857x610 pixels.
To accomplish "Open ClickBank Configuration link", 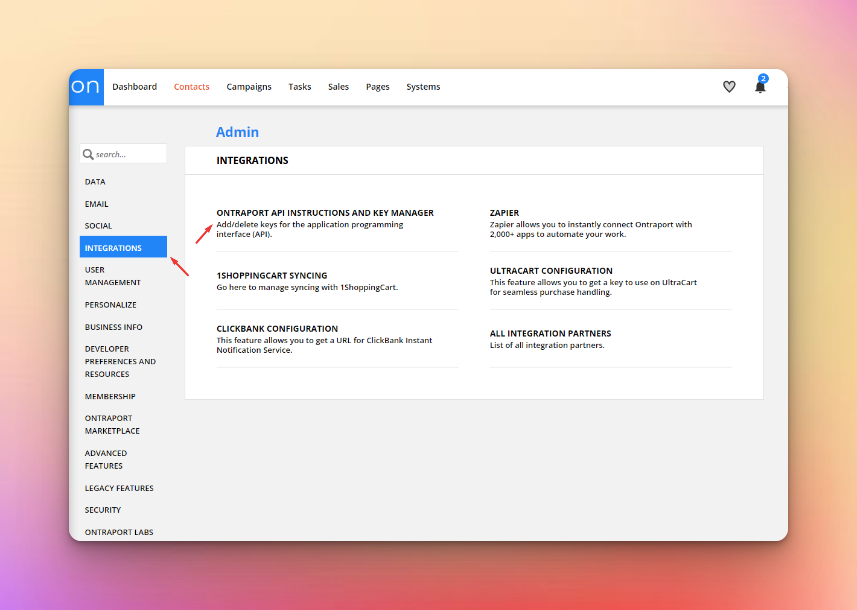I will (277, 329).
